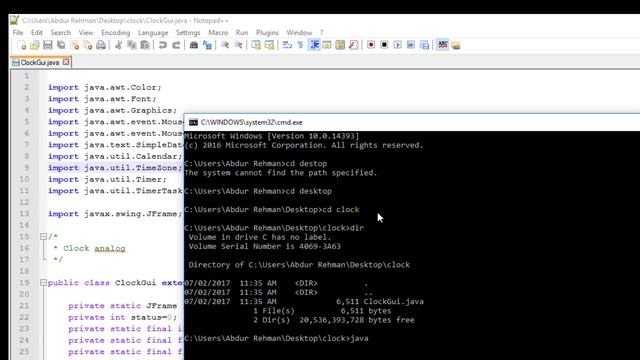
Task: Stop macro recording with square icon
Action: (384, 45)
